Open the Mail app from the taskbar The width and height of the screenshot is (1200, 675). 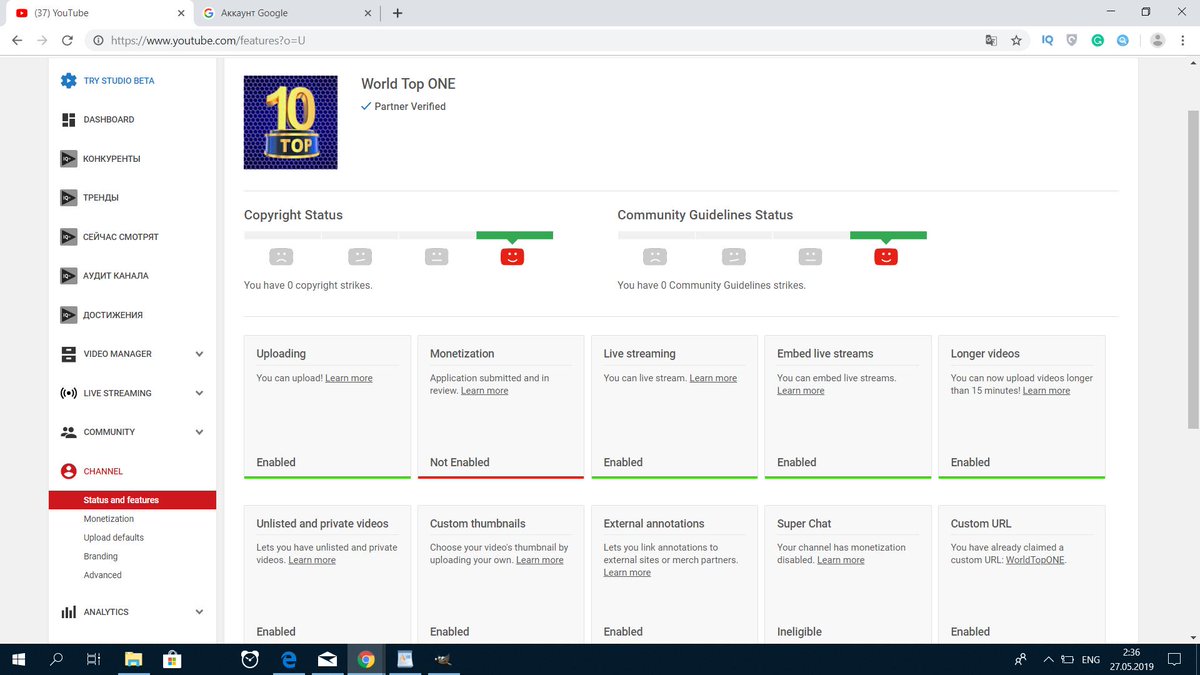327,660
